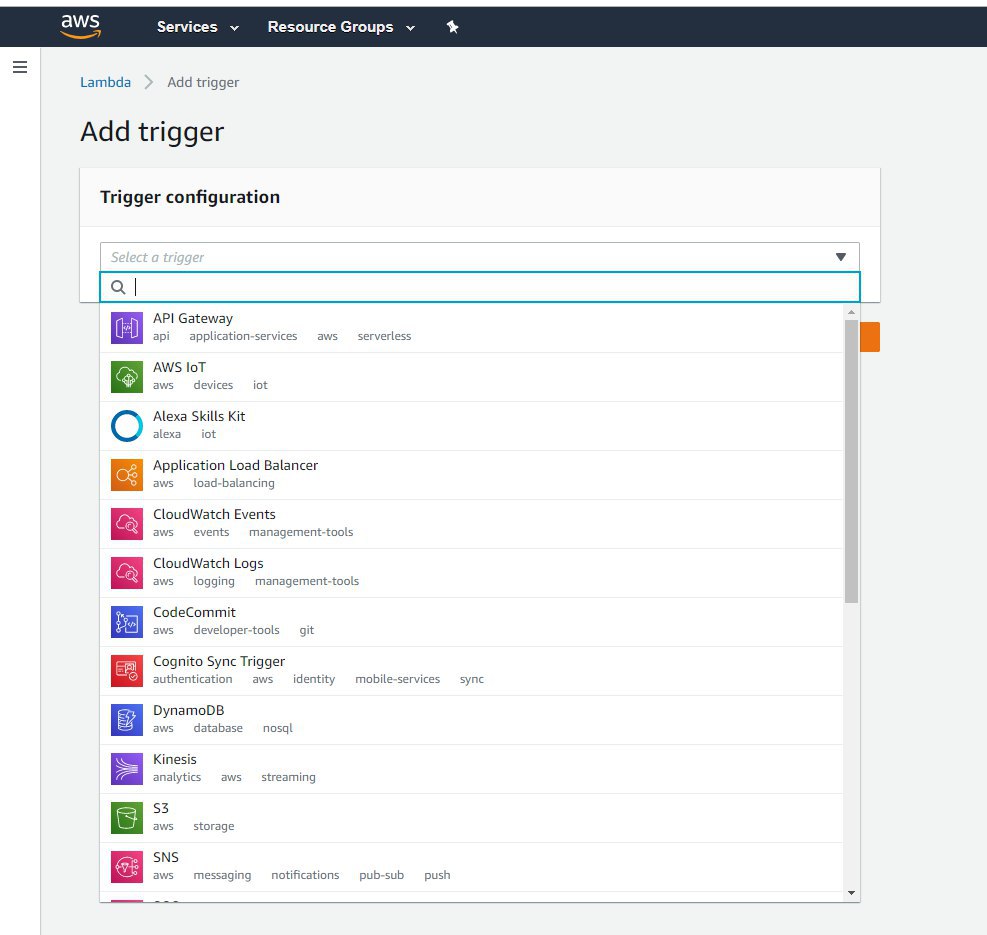Screen dimensions: 987x935
Task: Click the dropdown arrow of trigger selector
Action: [x=840, y=257]
